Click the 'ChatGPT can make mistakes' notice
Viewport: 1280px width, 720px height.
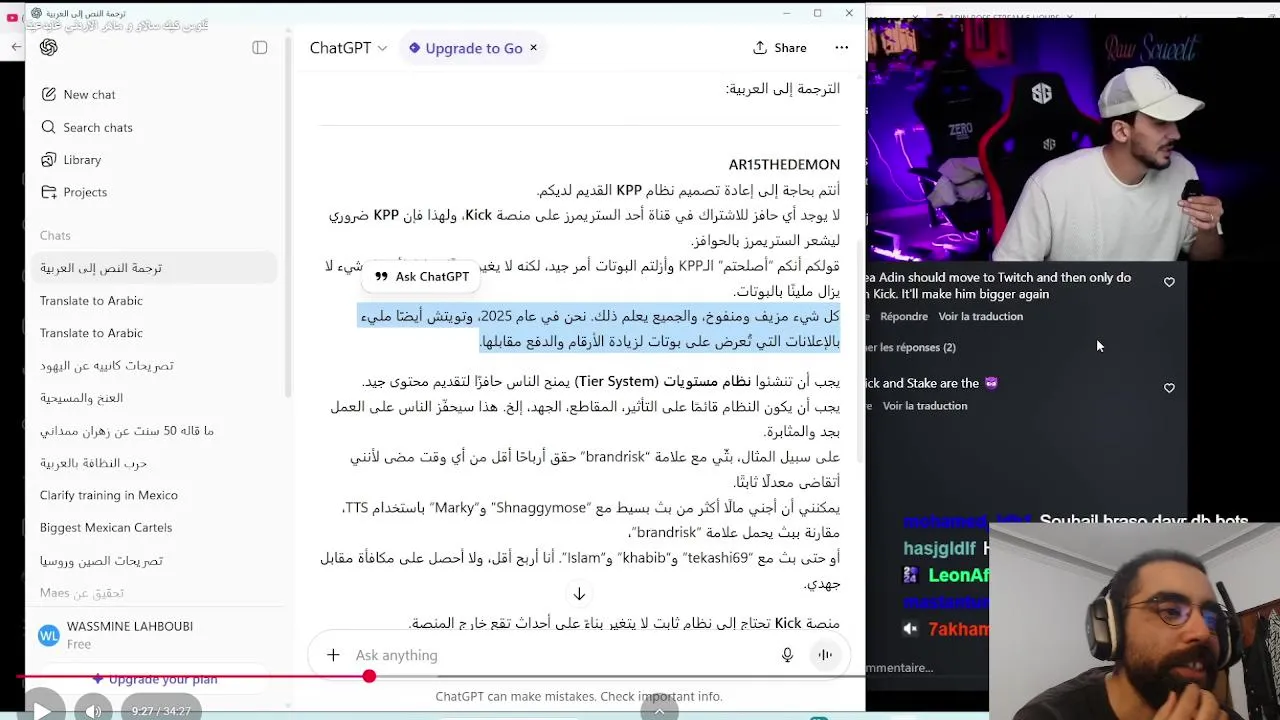click(579, 696)
